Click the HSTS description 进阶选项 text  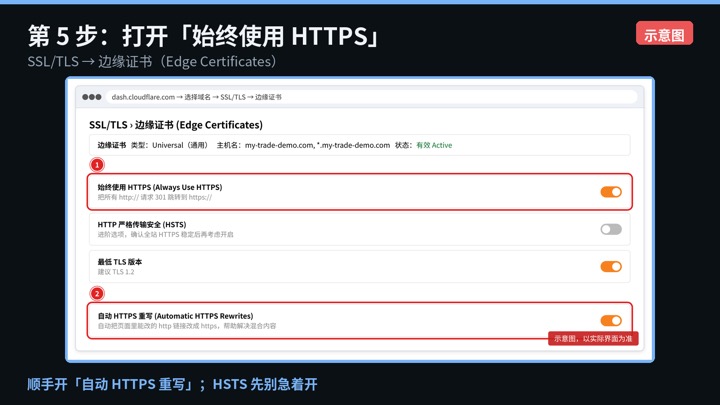tap(165, 235)
